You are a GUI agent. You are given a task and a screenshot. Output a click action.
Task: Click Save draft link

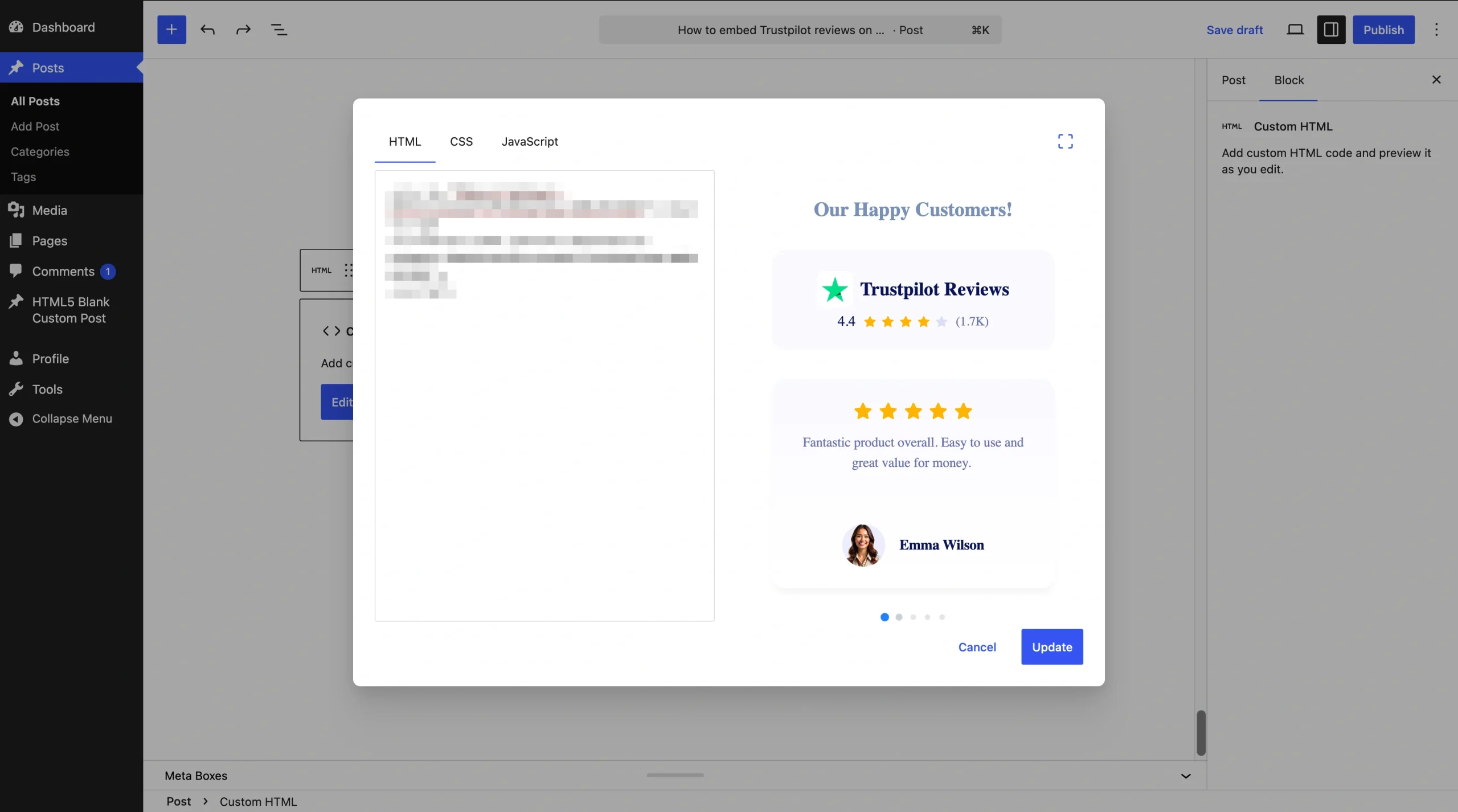pos(1235,30)
